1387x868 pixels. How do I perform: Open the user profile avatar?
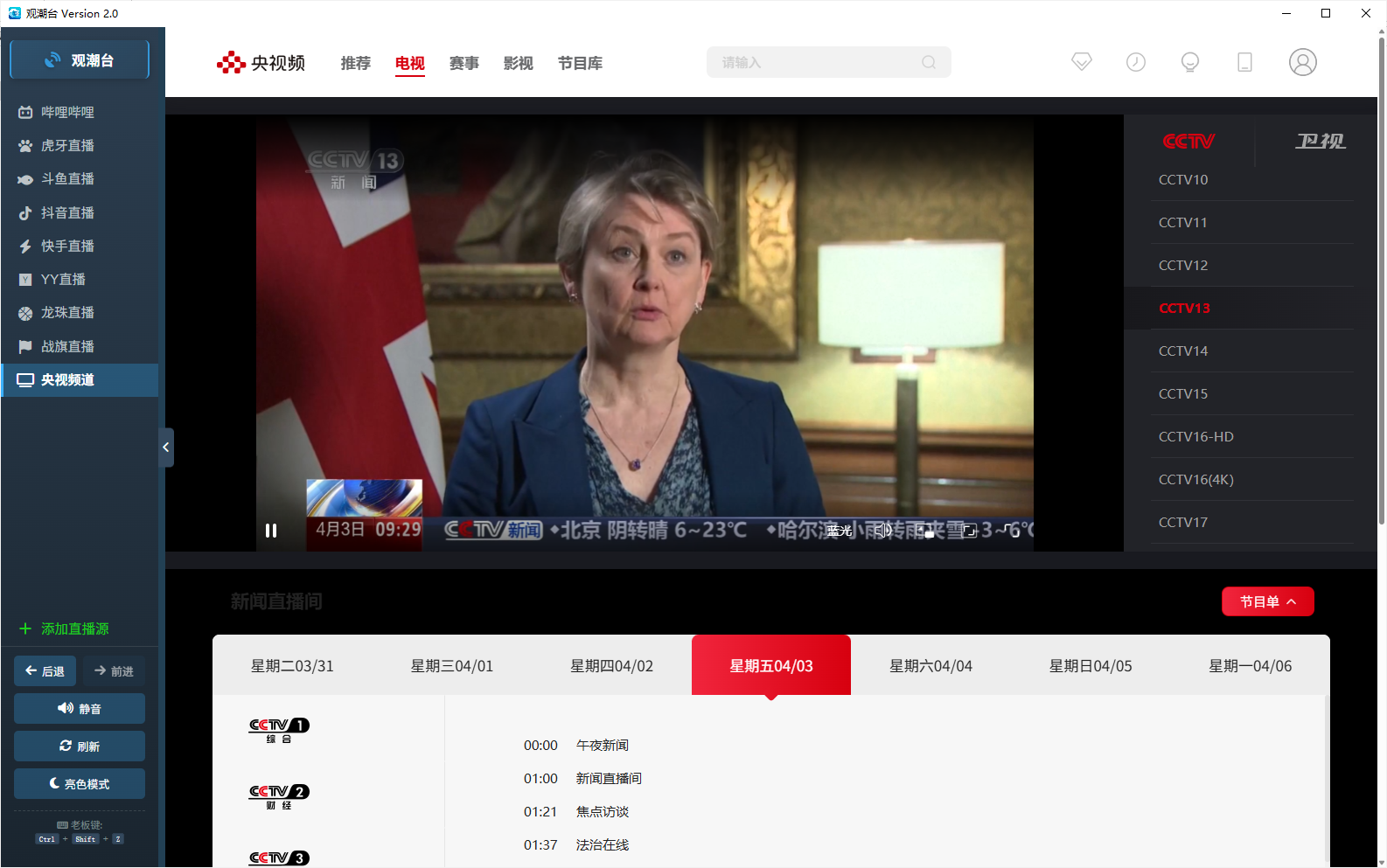(1302, 62)
